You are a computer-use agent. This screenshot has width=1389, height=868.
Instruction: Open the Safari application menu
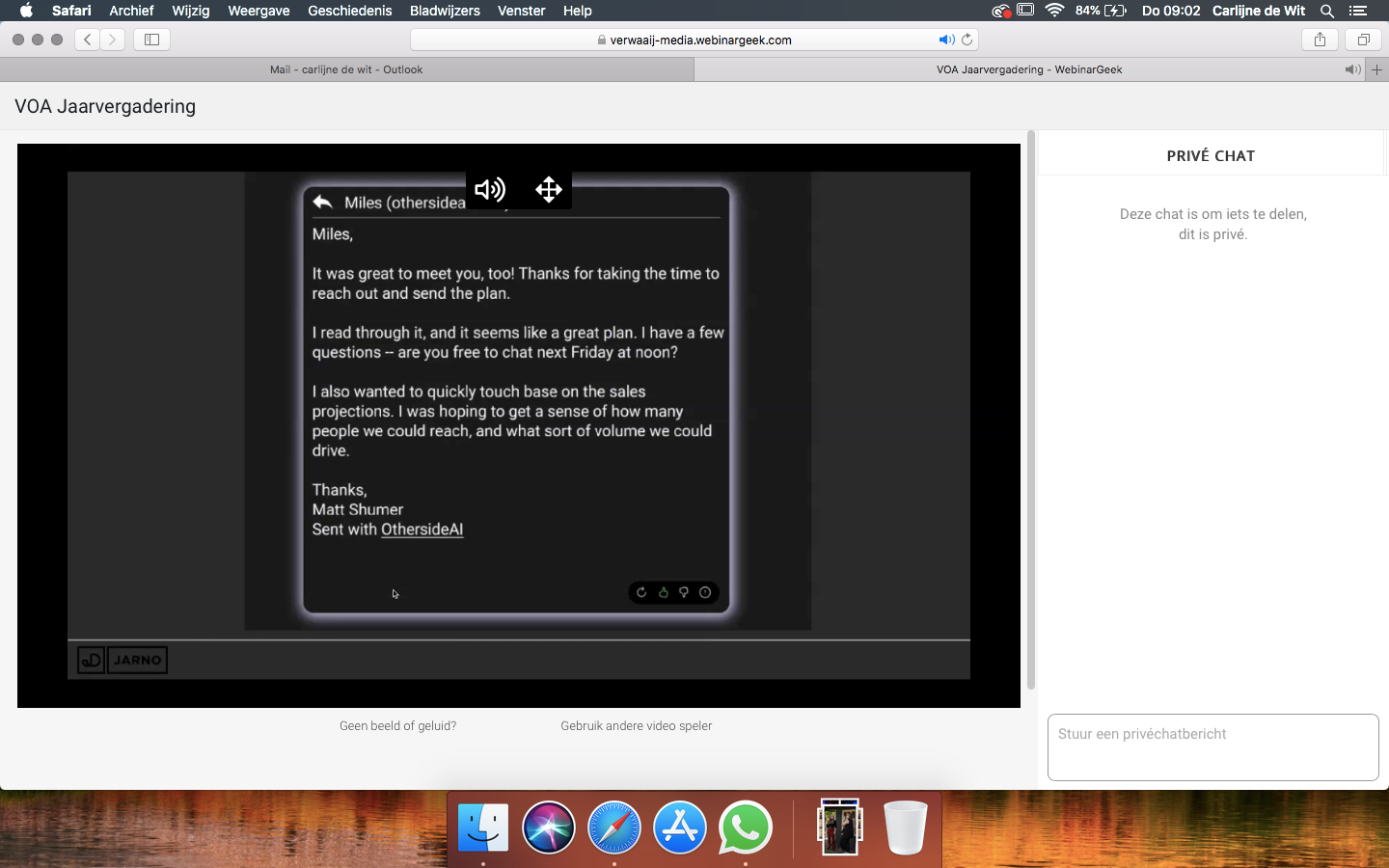[71, 11]
